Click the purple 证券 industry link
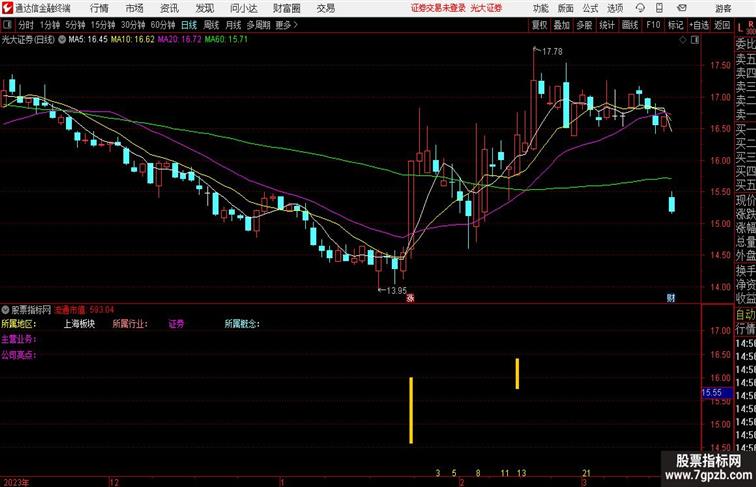The width and height of the screenshot is (756, 487). click(176, 324)
